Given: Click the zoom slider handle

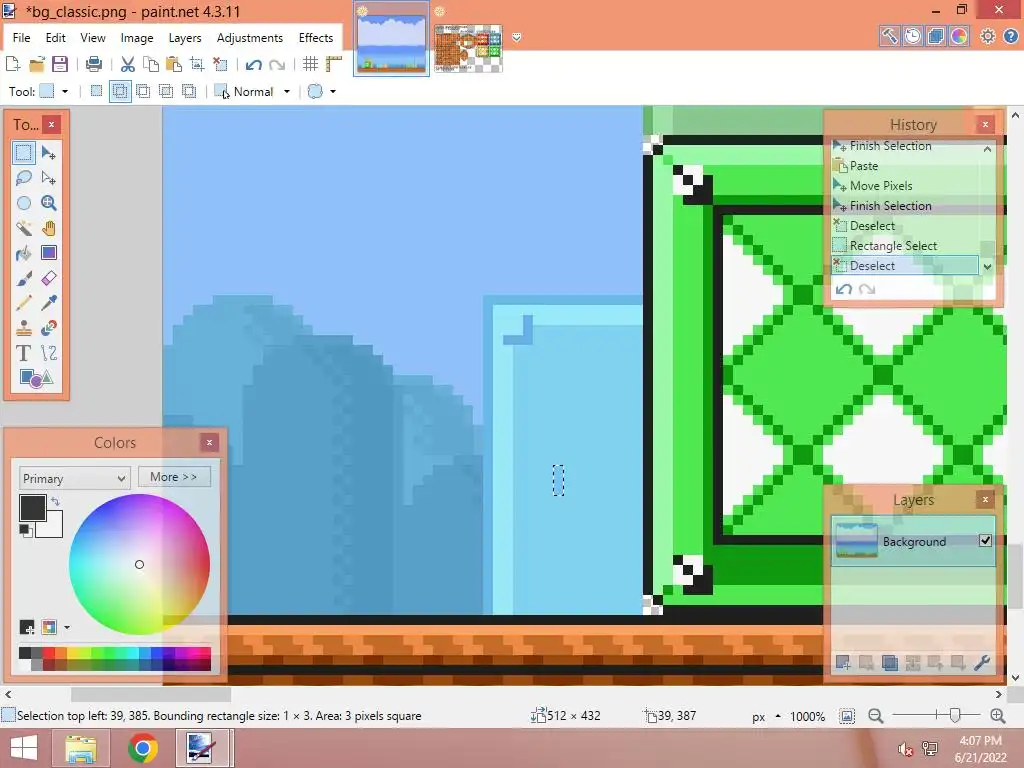Looking at the screenshot, I should 955,716.
